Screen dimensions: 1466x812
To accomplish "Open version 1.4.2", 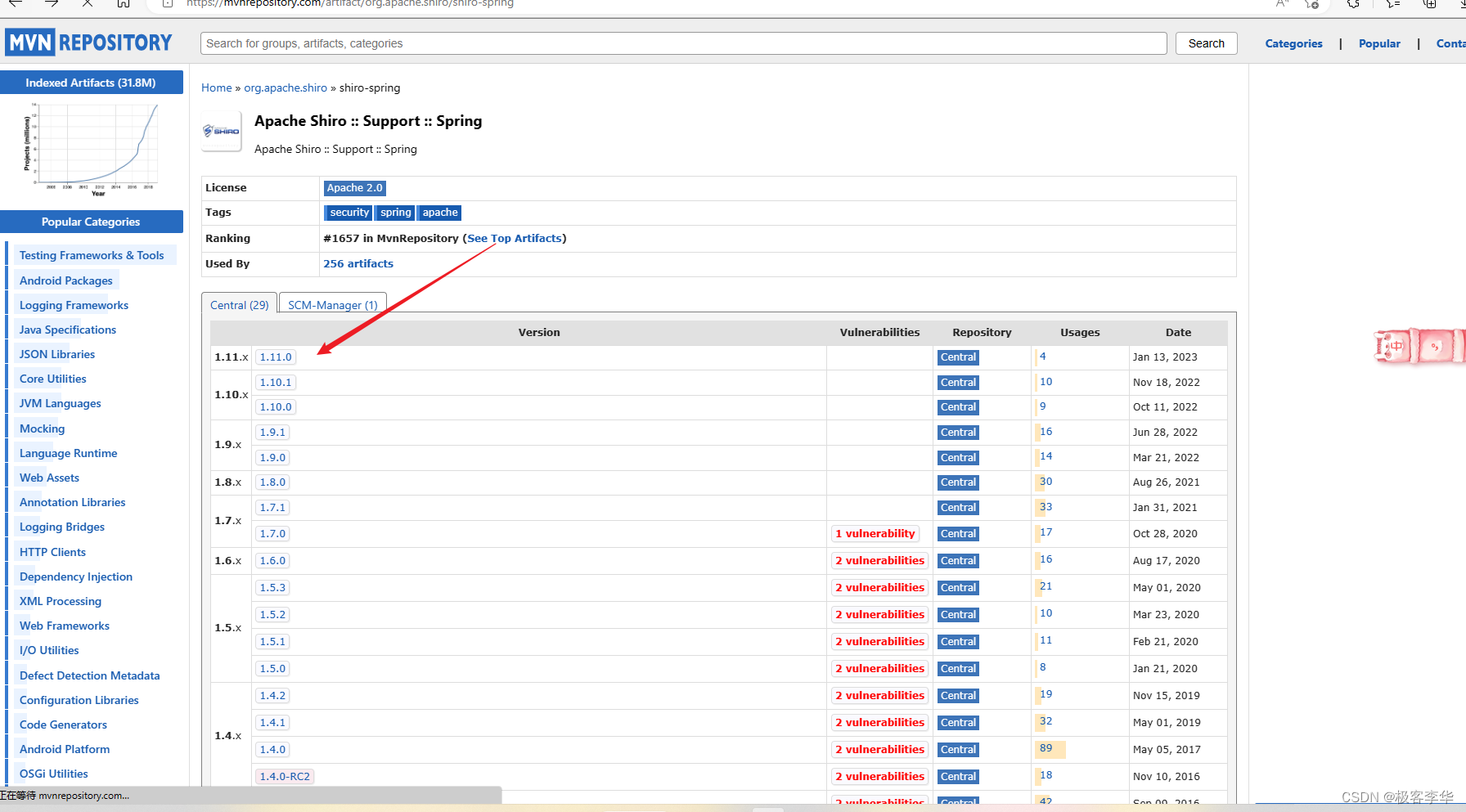I will [x=272, y=696].
